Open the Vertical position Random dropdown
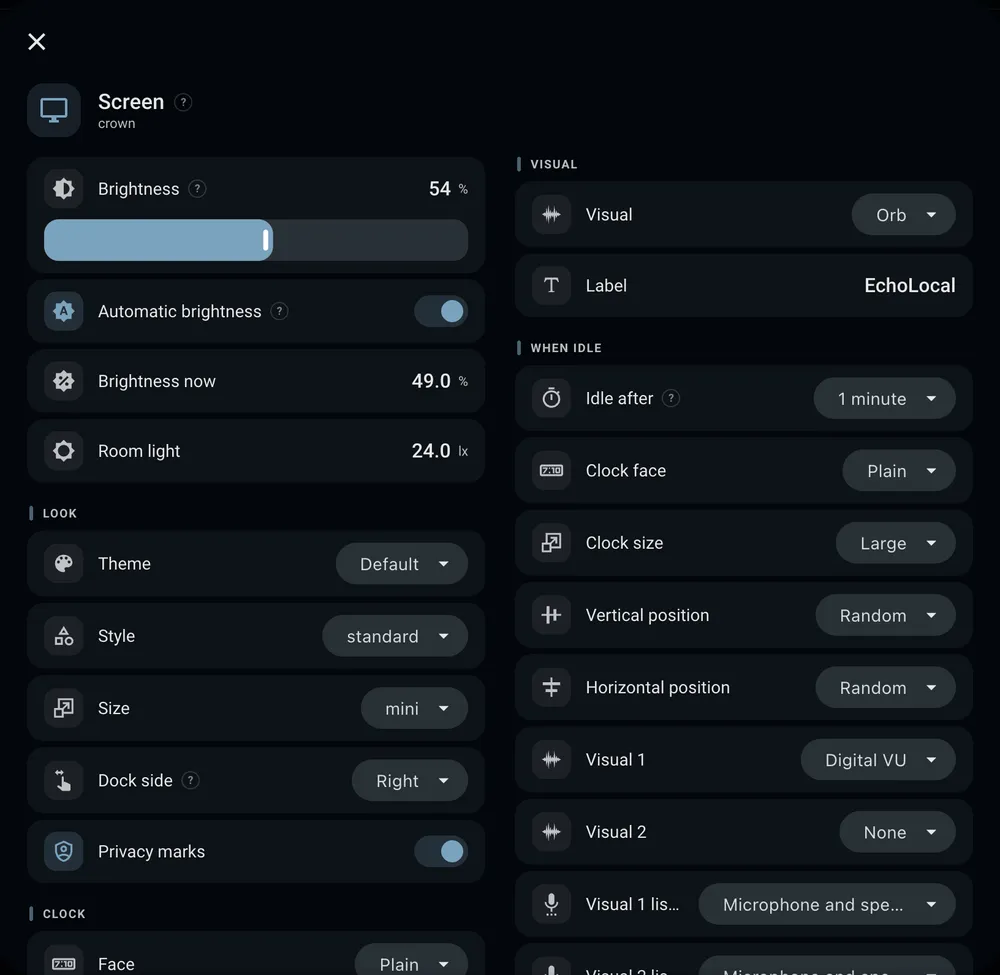 point(886,615)
